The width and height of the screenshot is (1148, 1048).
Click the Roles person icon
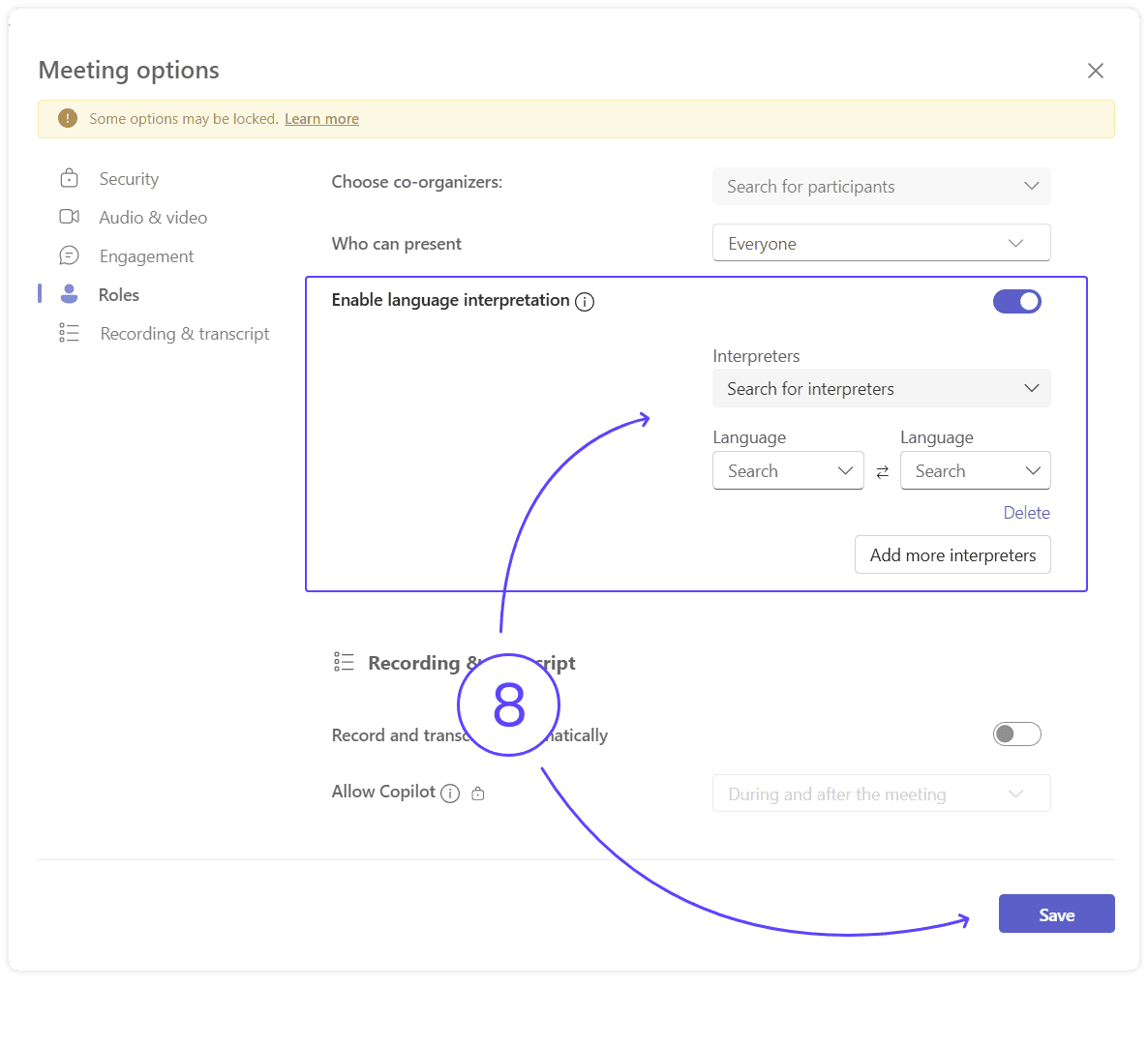coord(68,294)
